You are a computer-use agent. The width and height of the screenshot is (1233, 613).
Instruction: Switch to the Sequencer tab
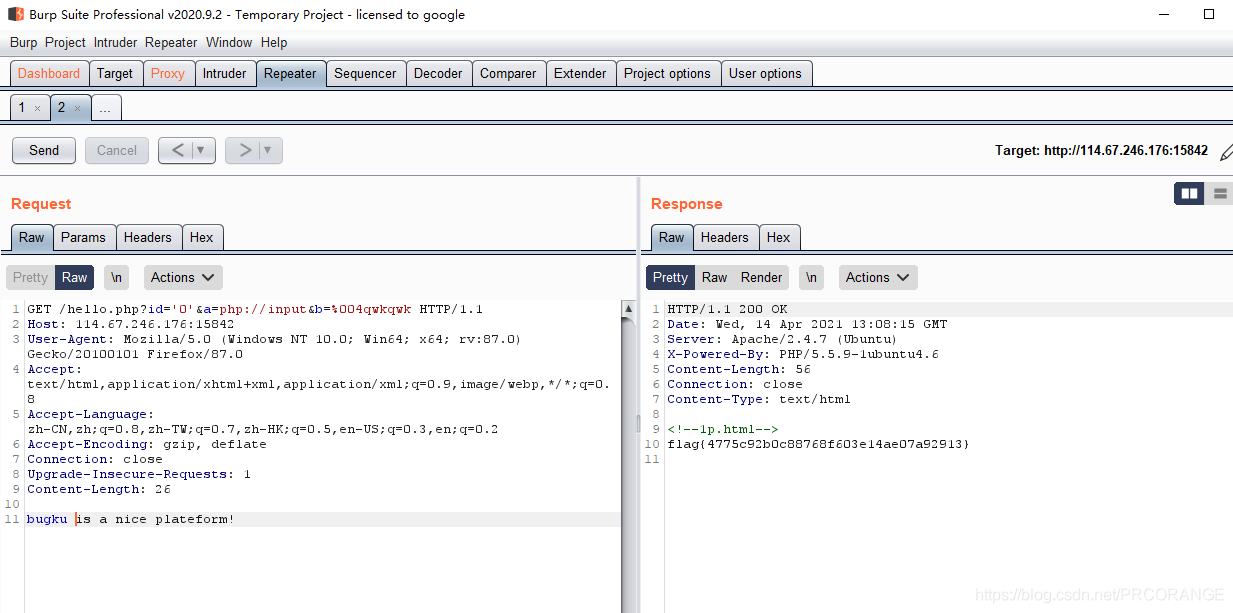pyautogui.click(x=365, y=73)
